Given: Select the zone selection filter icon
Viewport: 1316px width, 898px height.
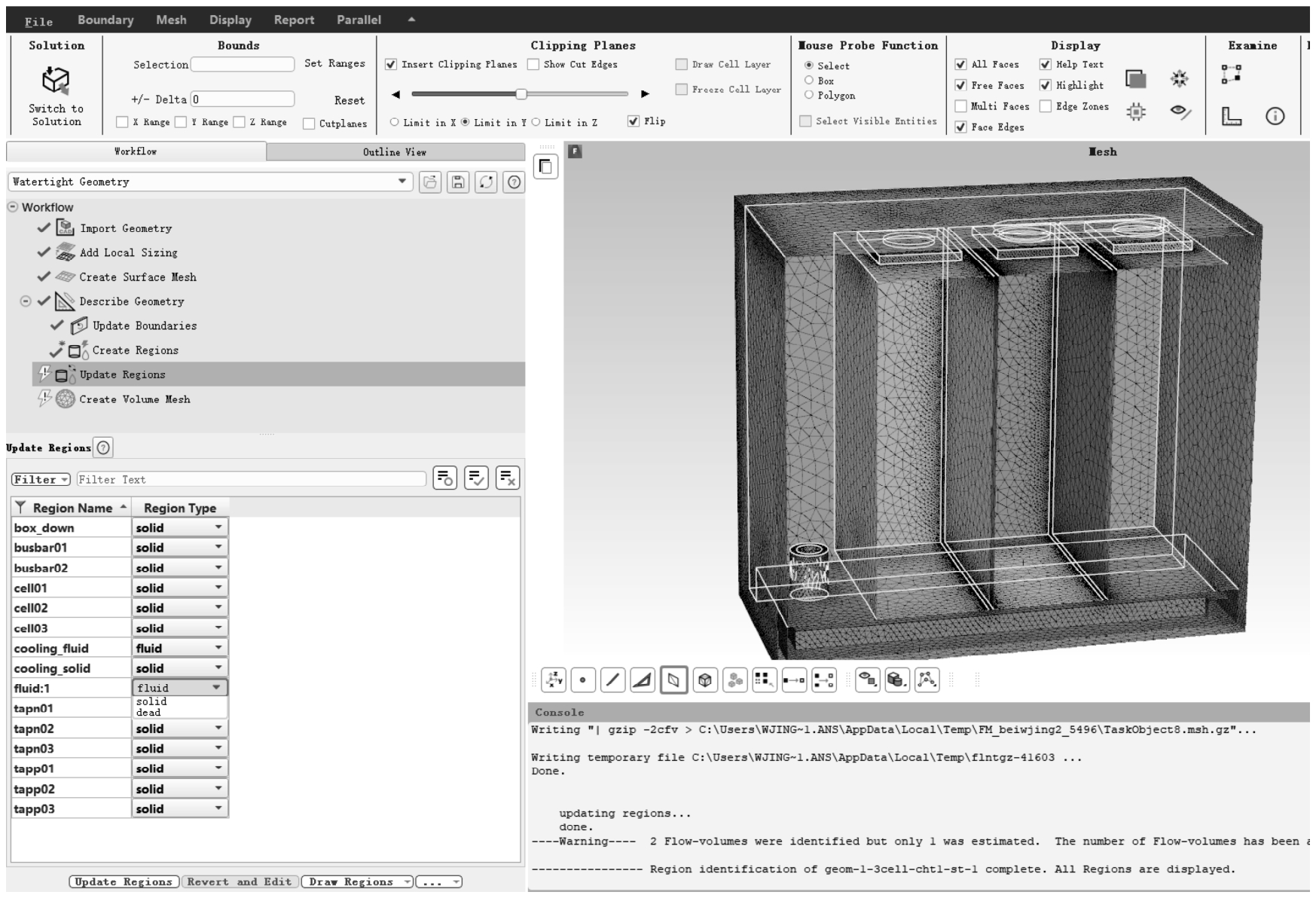Looking at the screenshot, I should 673,680.
